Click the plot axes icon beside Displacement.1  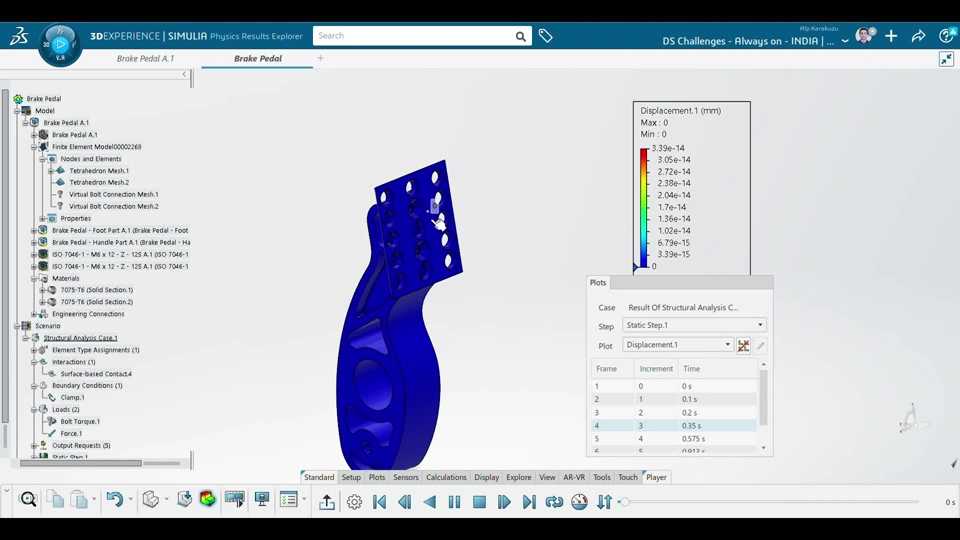coord(743,345)
